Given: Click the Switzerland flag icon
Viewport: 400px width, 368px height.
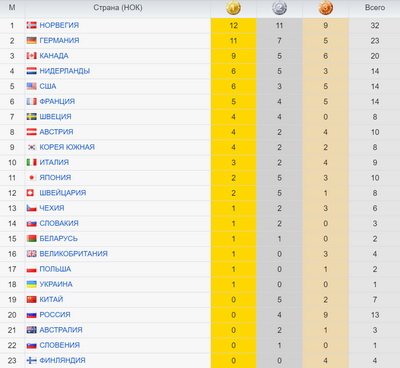Looking at the screenshot, I should point(30,193).
